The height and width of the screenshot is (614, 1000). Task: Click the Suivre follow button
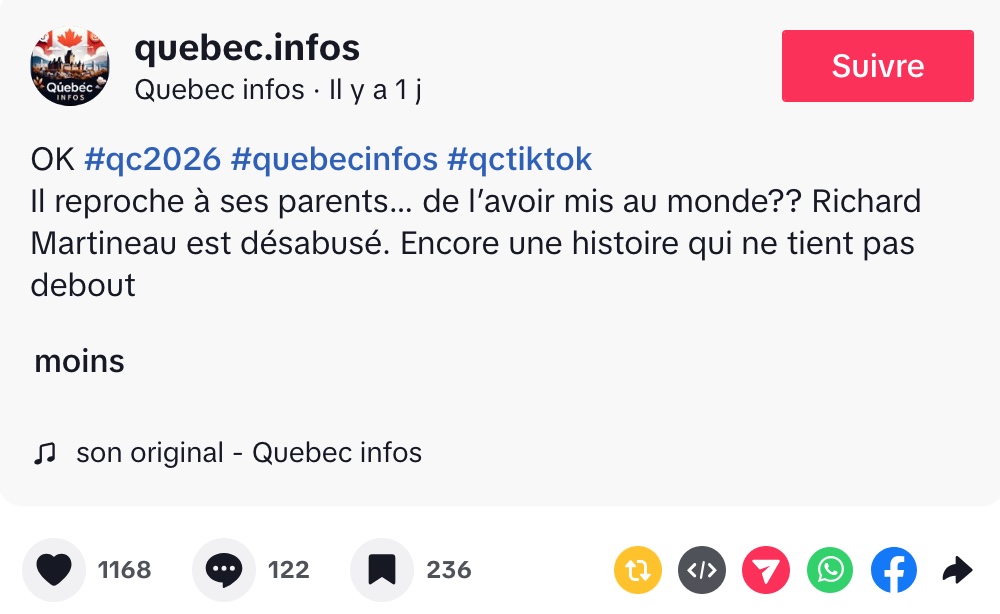877,66
